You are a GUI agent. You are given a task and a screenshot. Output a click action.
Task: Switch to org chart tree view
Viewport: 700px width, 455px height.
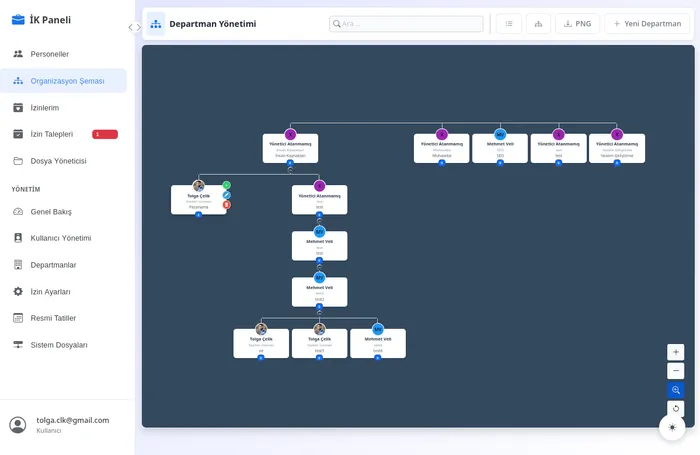coord(538,24)
